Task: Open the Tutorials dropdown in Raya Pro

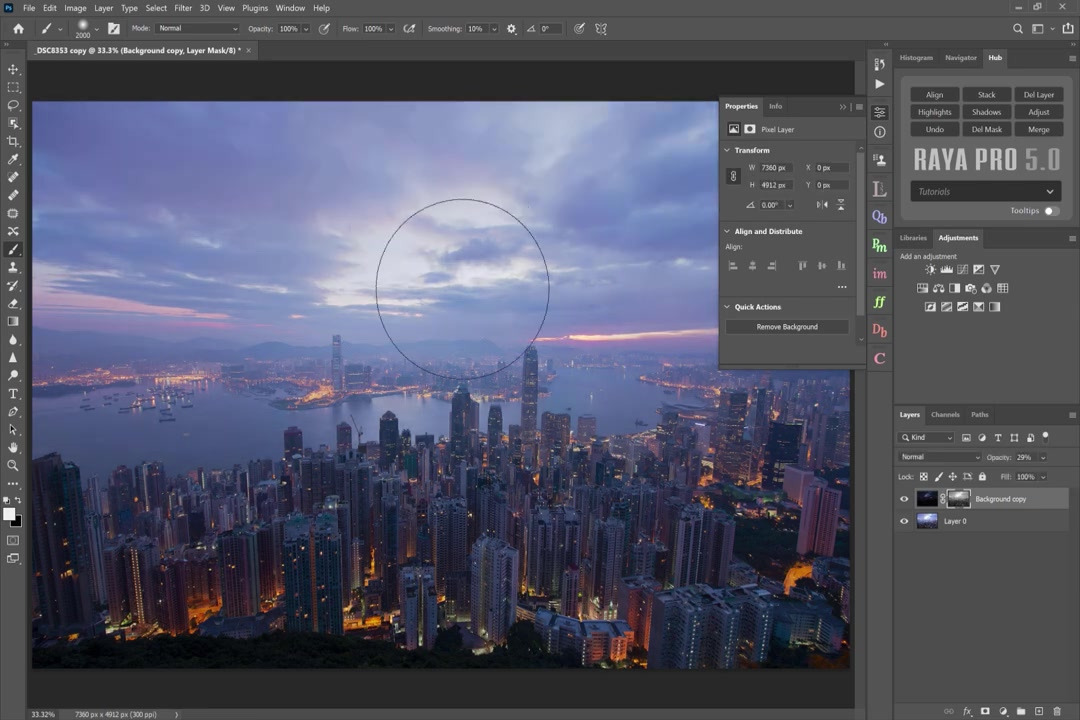Action: tap(985, 191)
